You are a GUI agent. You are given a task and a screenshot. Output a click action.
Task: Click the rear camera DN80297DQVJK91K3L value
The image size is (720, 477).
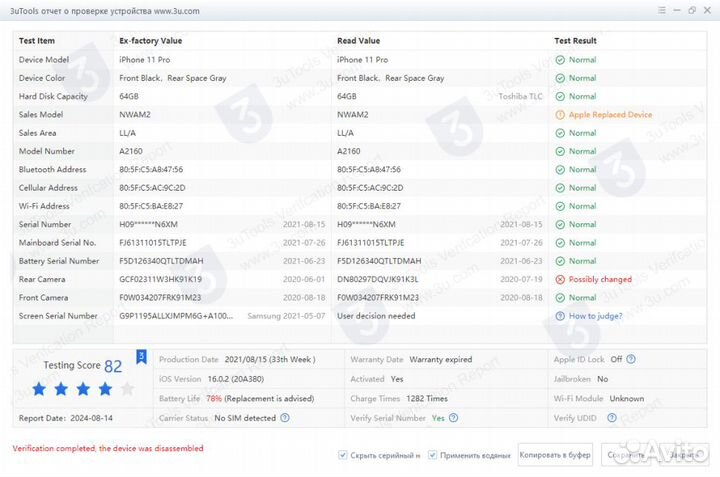pyautogui.click(x=377, y=279)
